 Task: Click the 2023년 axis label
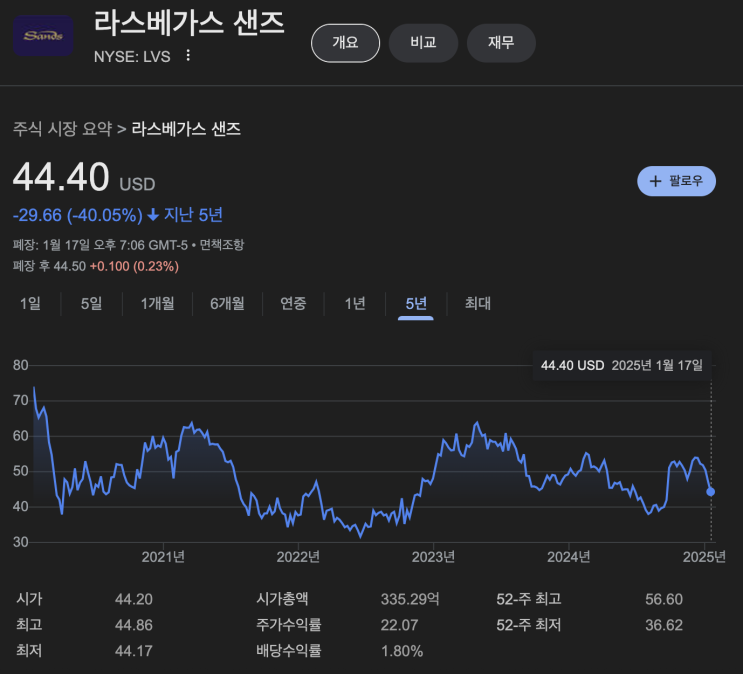433,556
